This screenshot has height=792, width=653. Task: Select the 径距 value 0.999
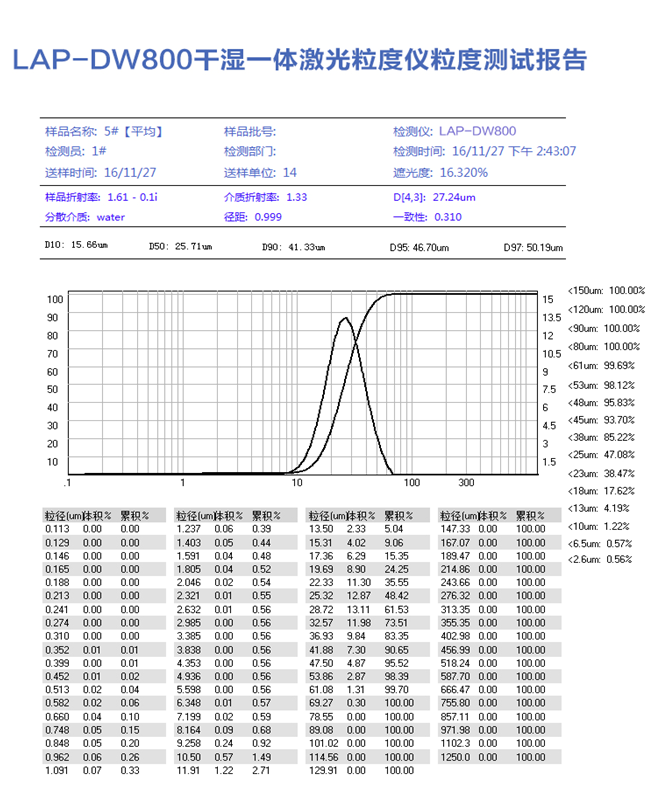267,217
